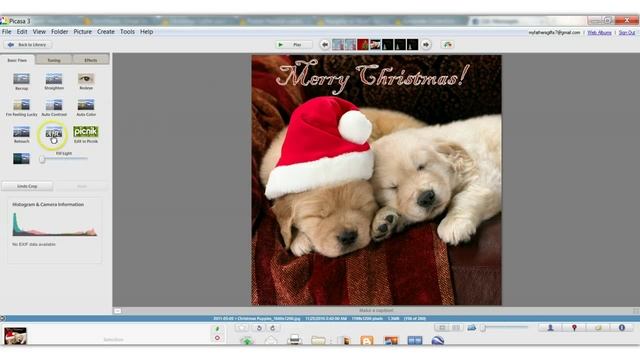Apply Auto Contrast to the photo
The image size is (640, 360).
click(x=54, y=108)
